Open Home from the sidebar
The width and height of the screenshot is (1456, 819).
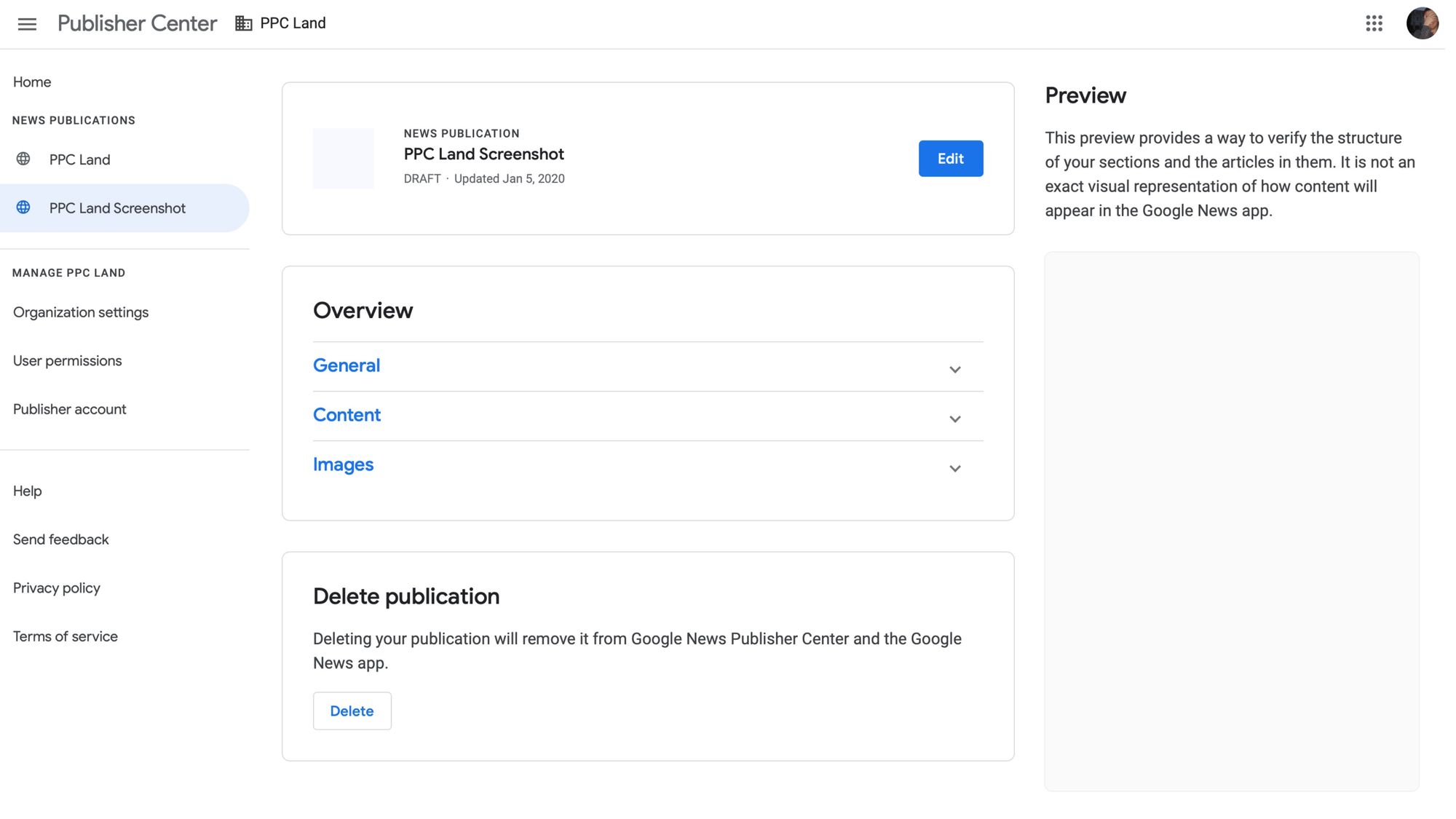(x=32, y=82)
